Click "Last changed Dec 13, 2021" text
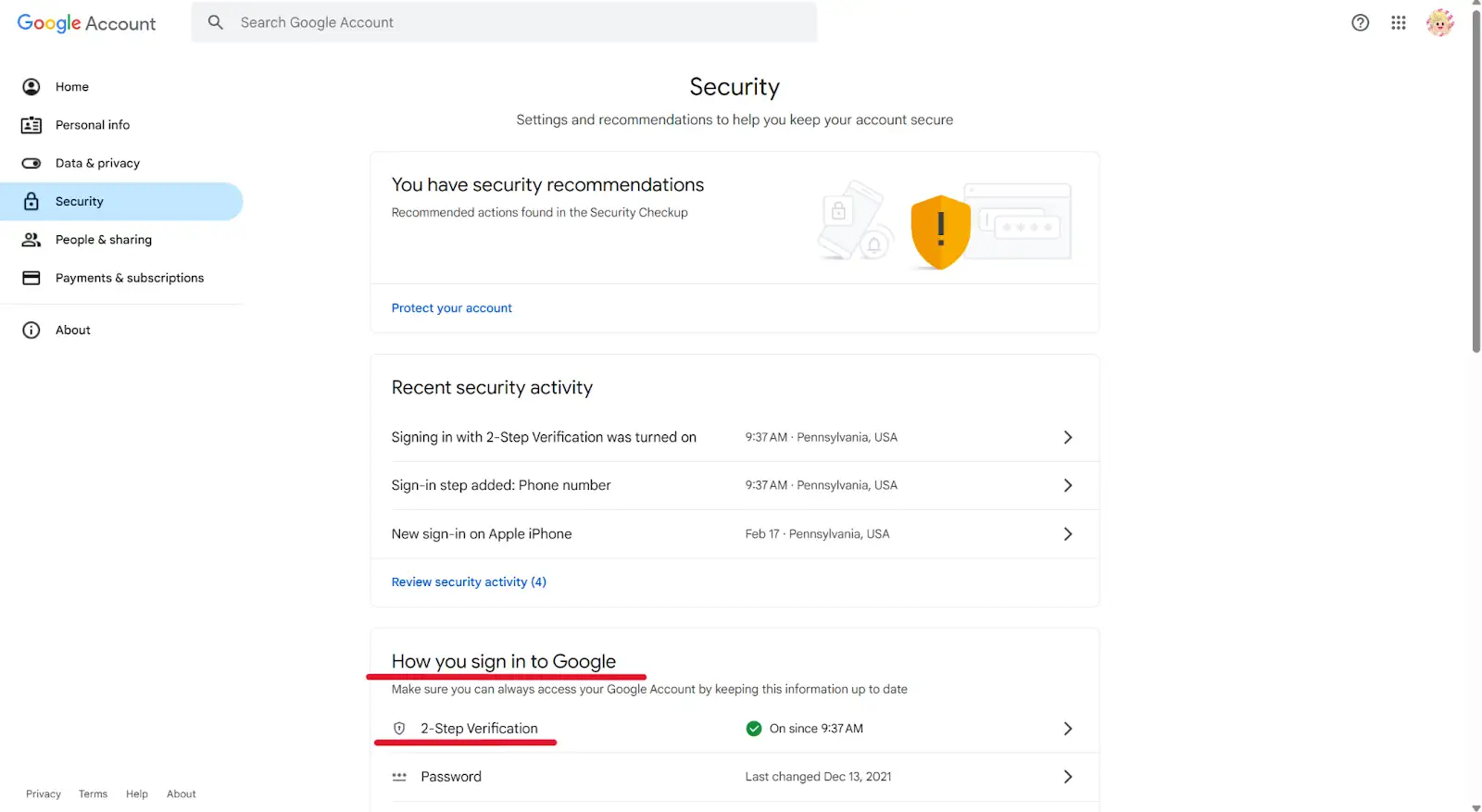 click(x=818, y=777)
